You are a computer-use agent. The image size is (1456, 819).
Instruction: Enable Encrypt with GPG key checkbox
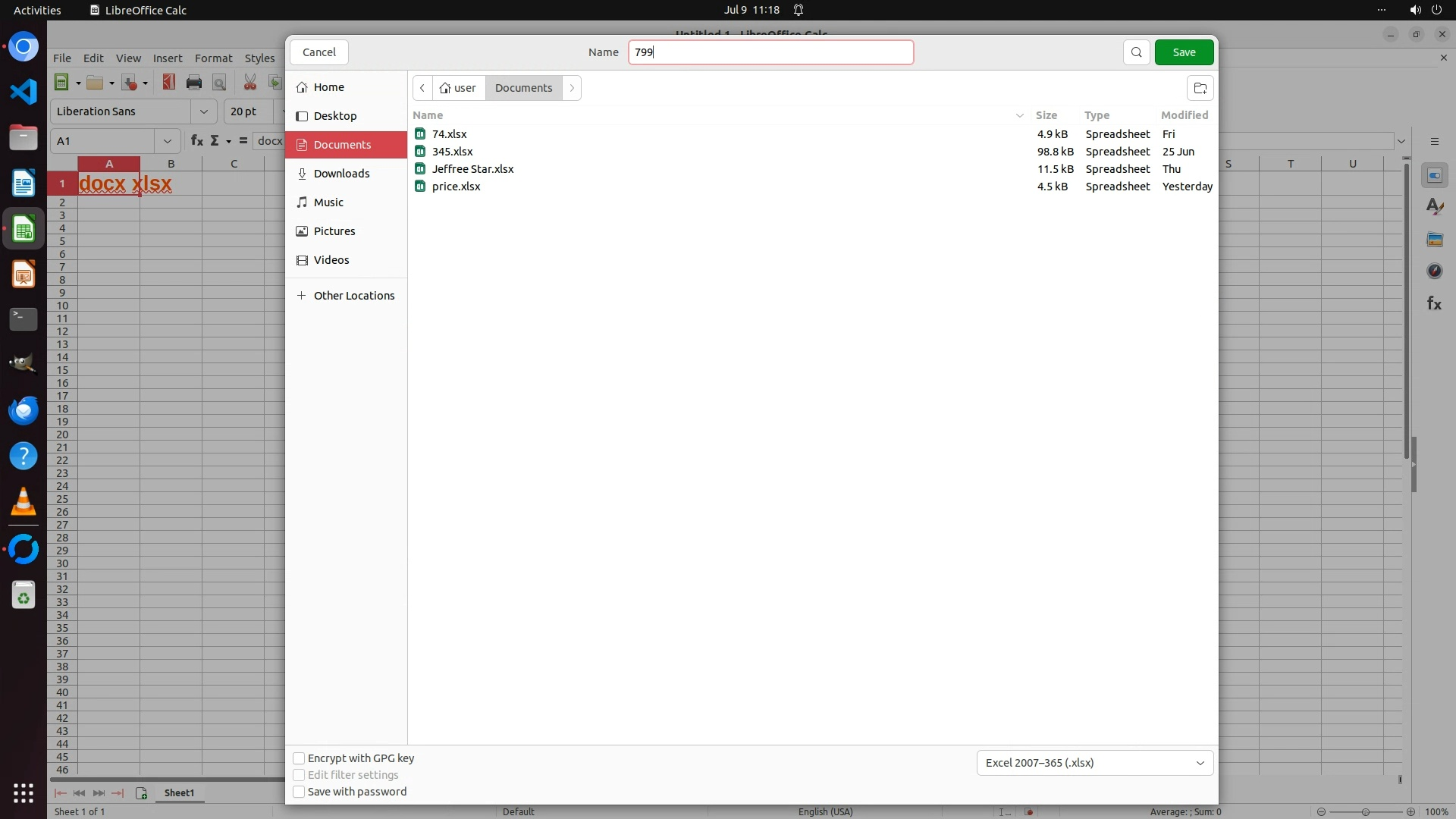coord(299,758)
